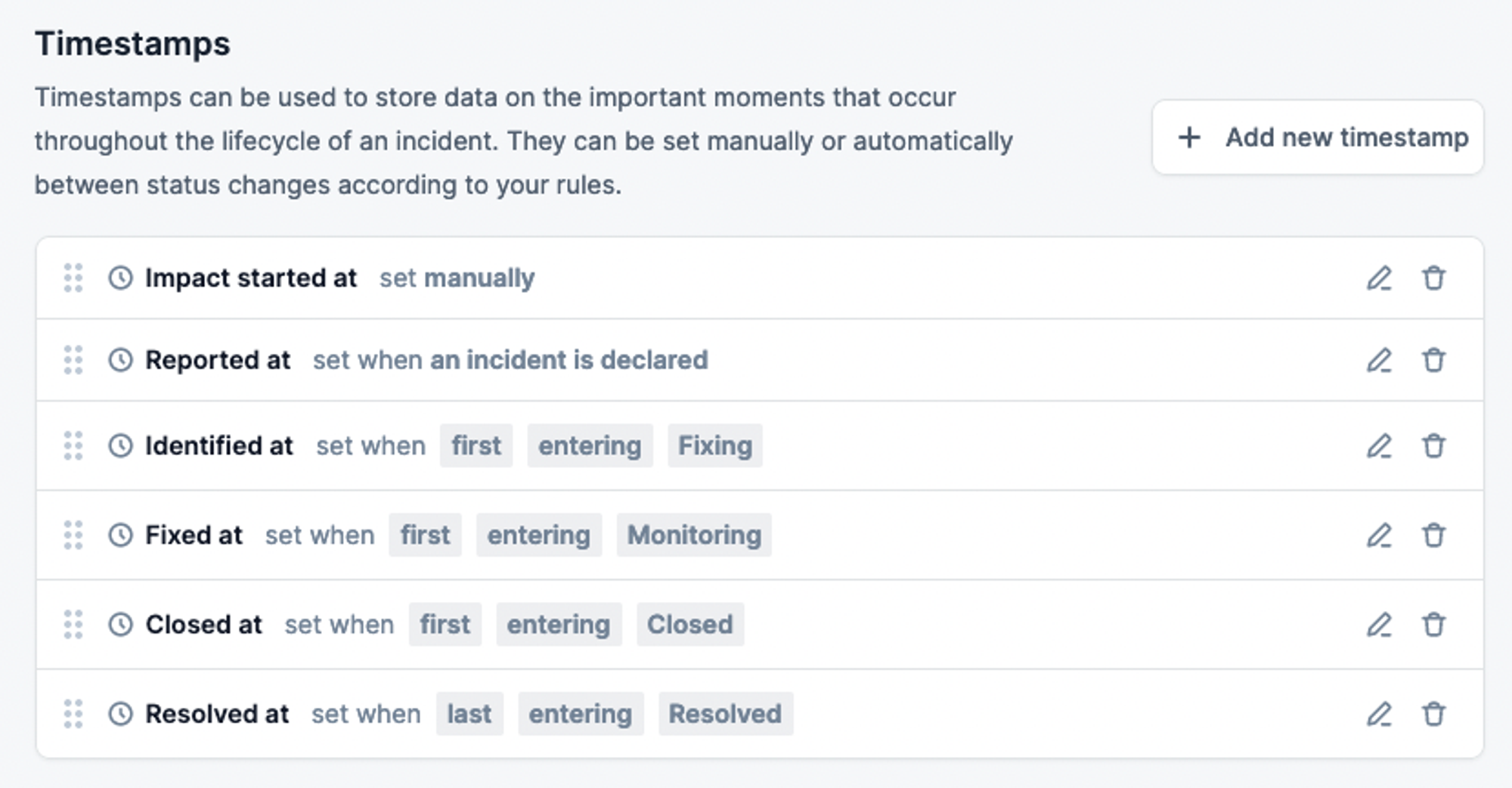The width and height of the screenshot is (1512, 788).
Task: Click Add new timestamp button
Action: pos(1318,138)
